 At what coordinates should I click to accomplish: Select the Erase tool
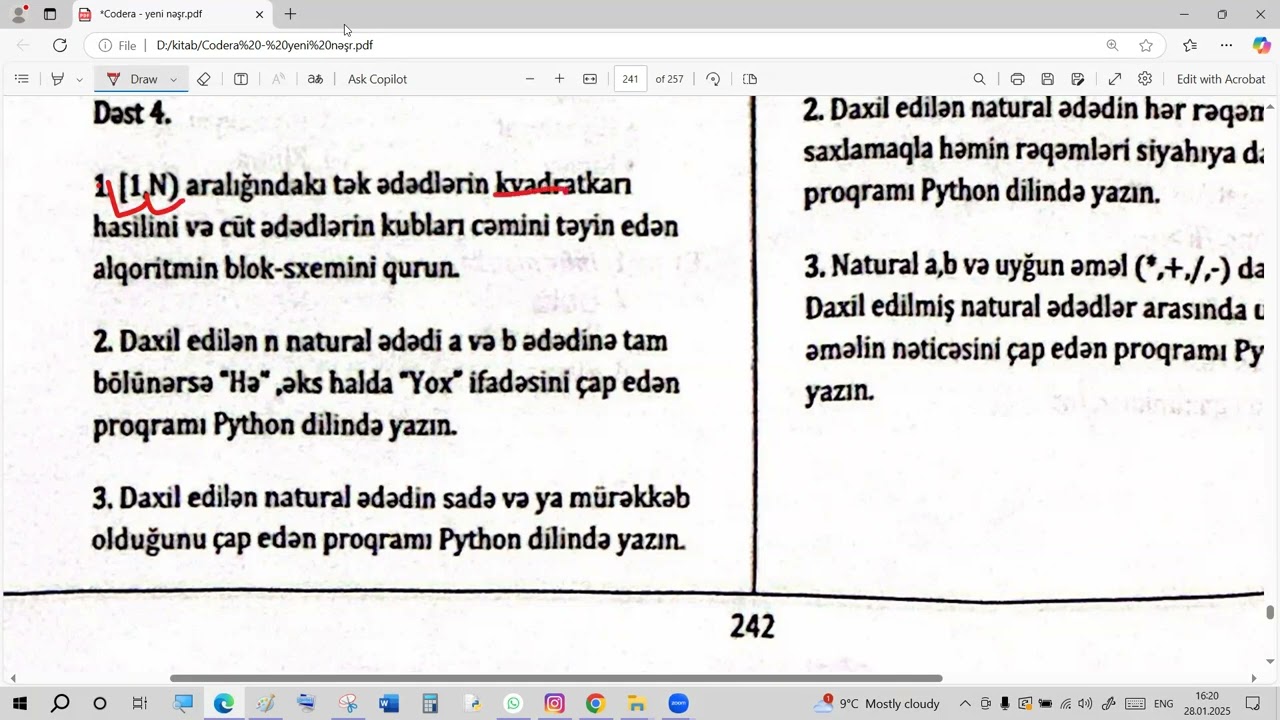pyautogui.click(x=204, y=79)
